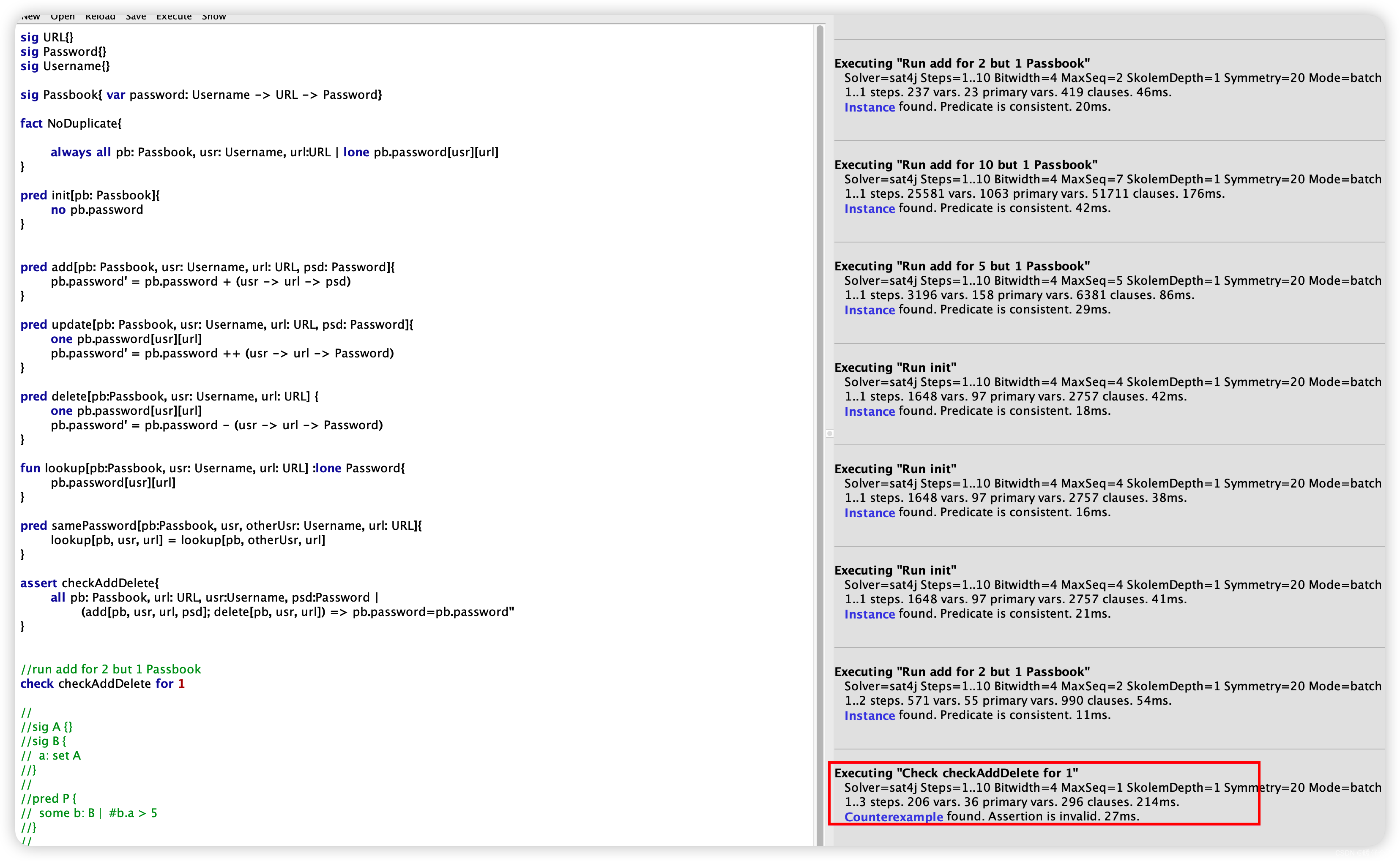Screen dimensions: 1400x861
Task: Click 'Executing "Check checkAddDelete for 1"' header
Action: click(956, 773)
